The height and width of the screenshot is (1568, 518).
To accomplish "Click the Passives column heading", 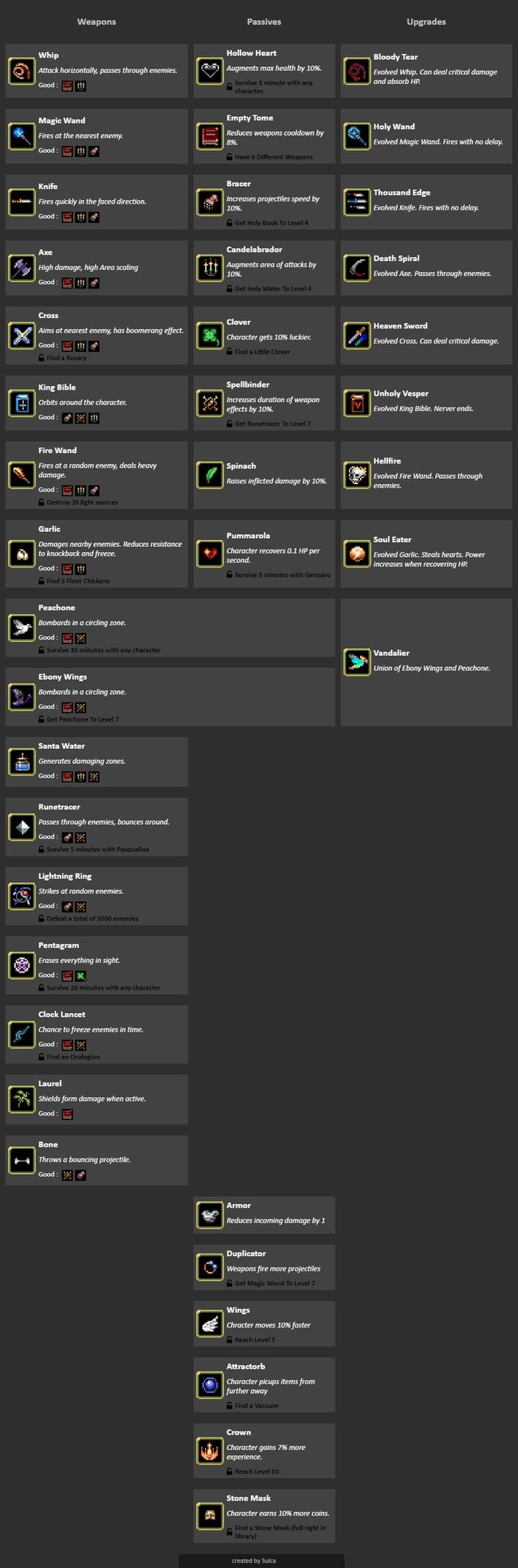I will coord(264,22).
